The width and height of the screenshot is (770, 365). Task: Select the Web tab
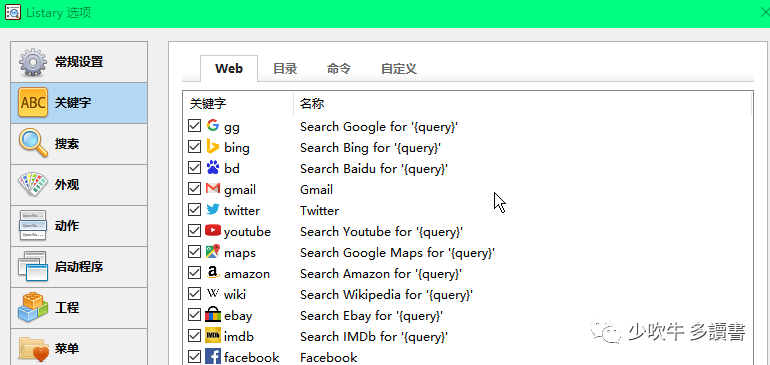(229, 68)
